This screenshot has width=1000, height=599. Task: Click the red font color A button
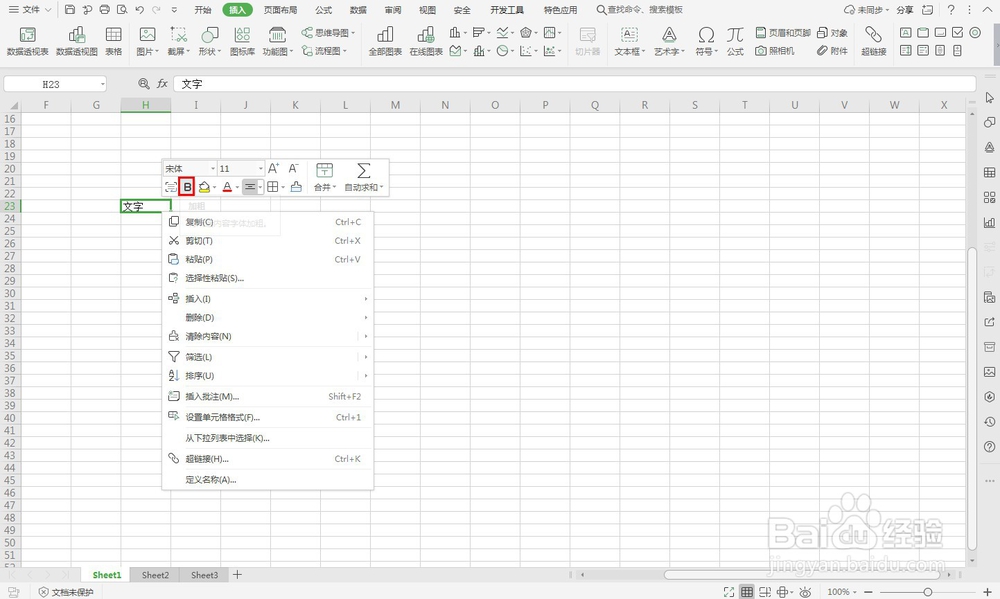tap(227, 187)
